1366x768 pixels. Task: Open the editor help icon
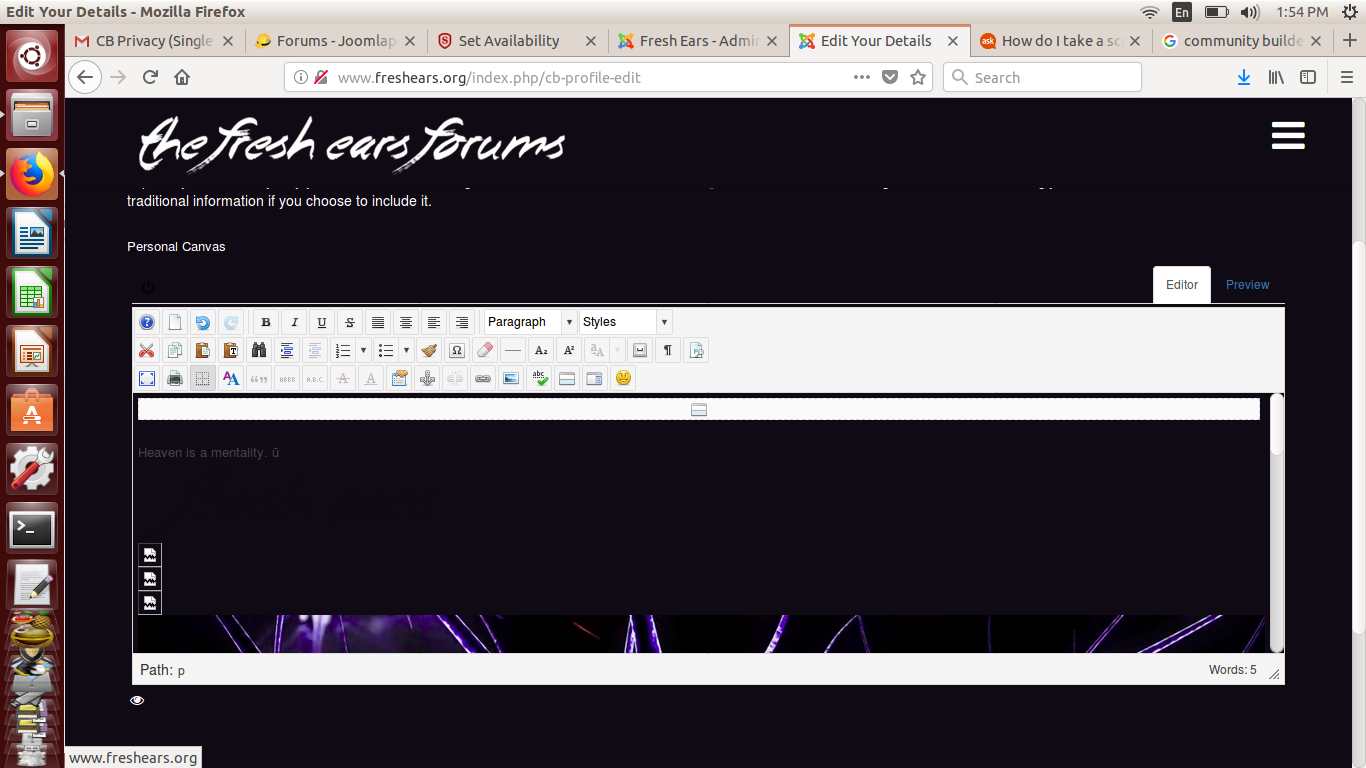147,322
